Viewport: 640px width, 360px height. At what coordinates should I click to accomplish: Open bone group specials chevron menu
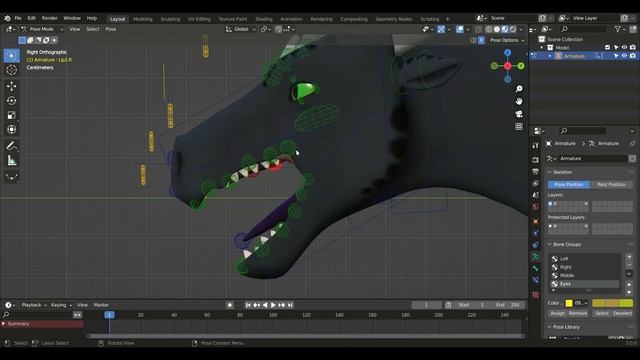tap(629, 274)
